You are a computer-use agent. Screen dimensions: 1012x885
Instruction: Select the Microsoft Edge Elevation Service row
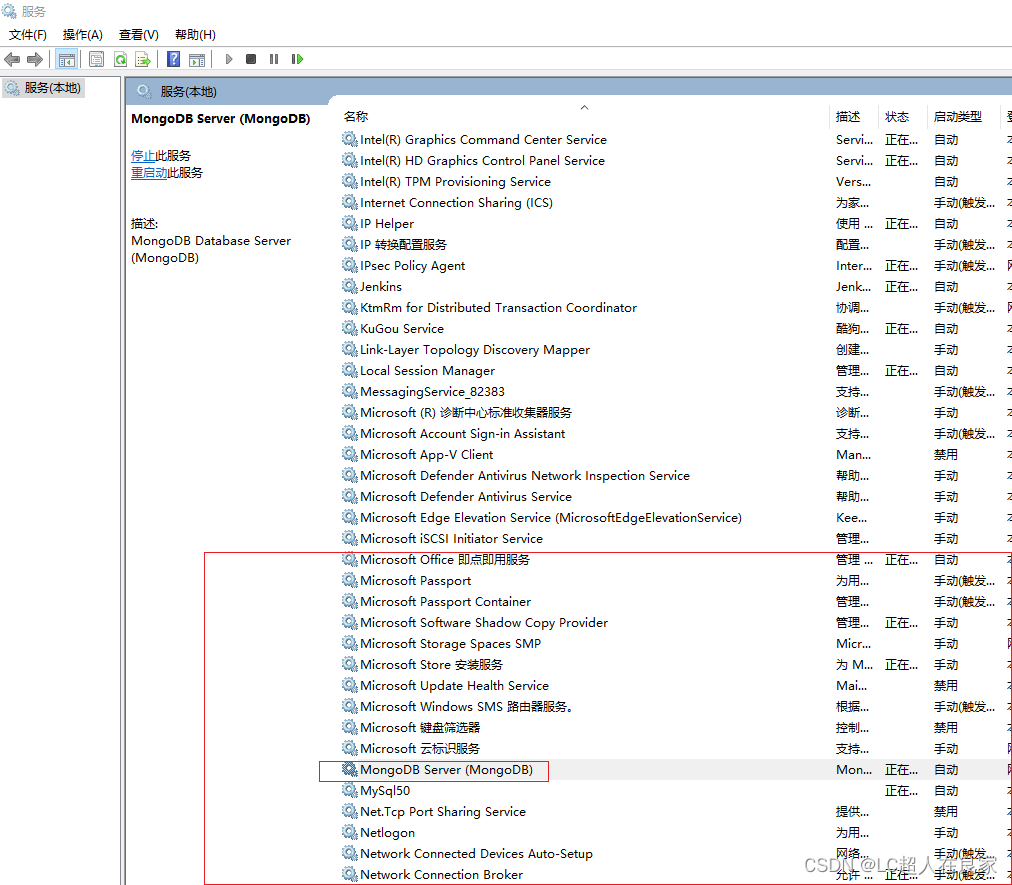point(676,518)
